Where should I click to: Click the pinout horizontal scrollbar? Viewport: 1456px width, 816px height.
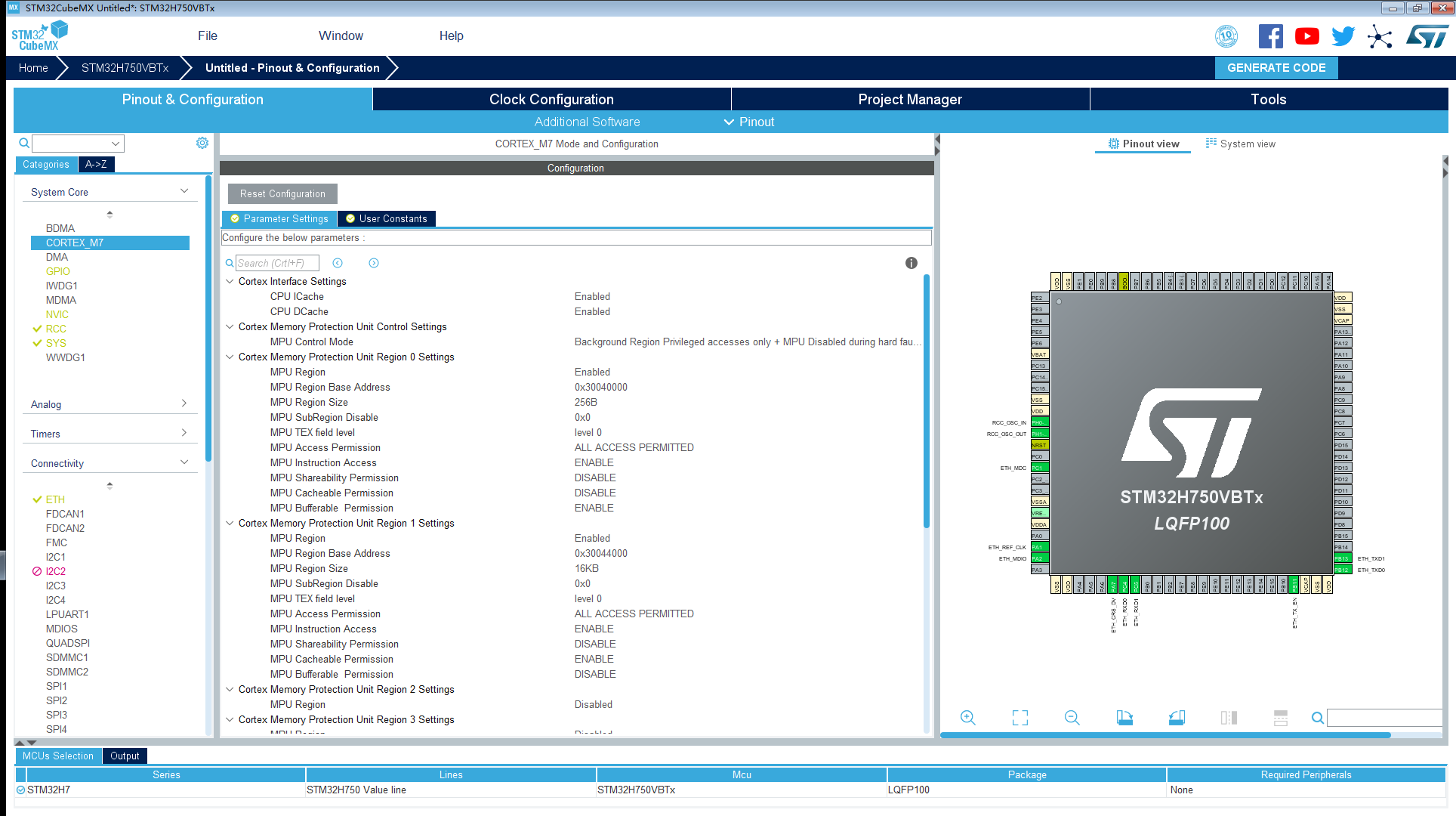point(1164,735)
